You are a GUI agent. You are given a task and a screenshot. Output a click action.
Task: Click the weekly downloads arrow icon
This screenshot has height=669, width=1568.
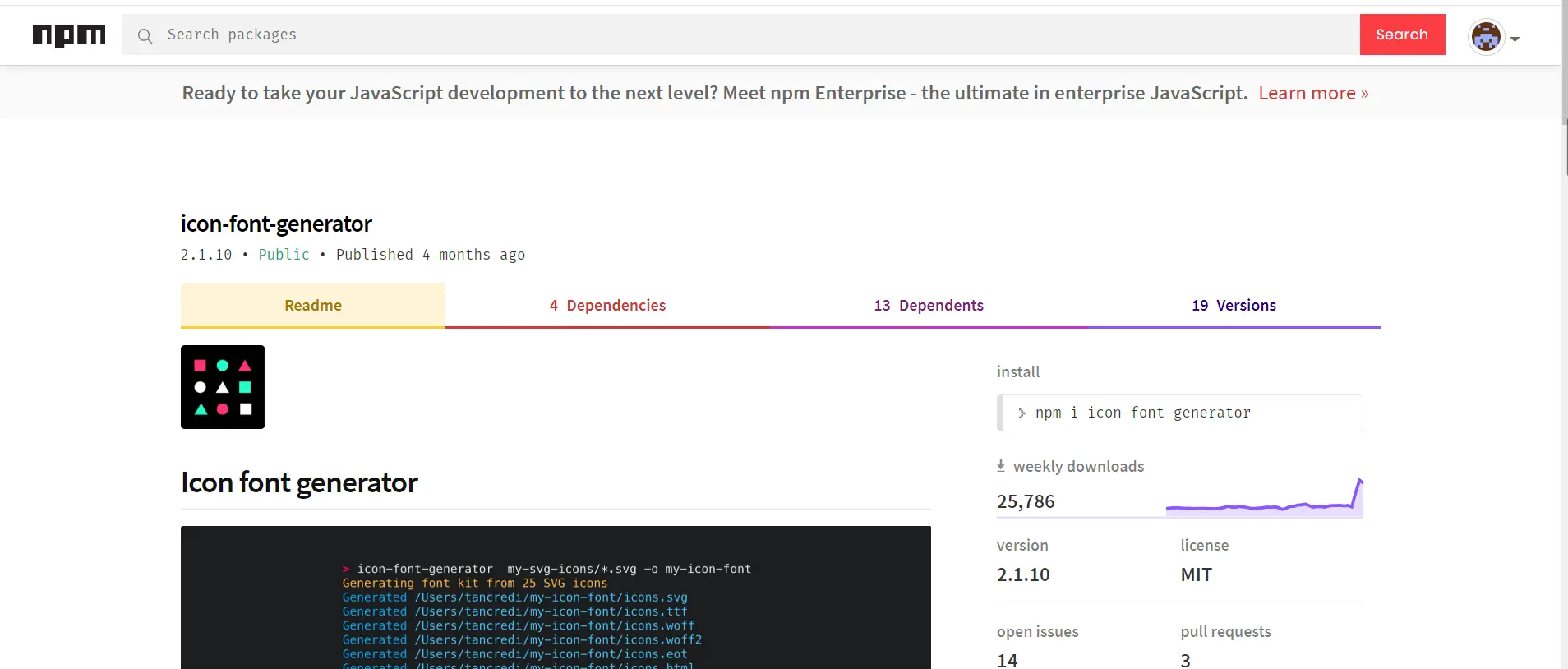[x=1001, y=466]
